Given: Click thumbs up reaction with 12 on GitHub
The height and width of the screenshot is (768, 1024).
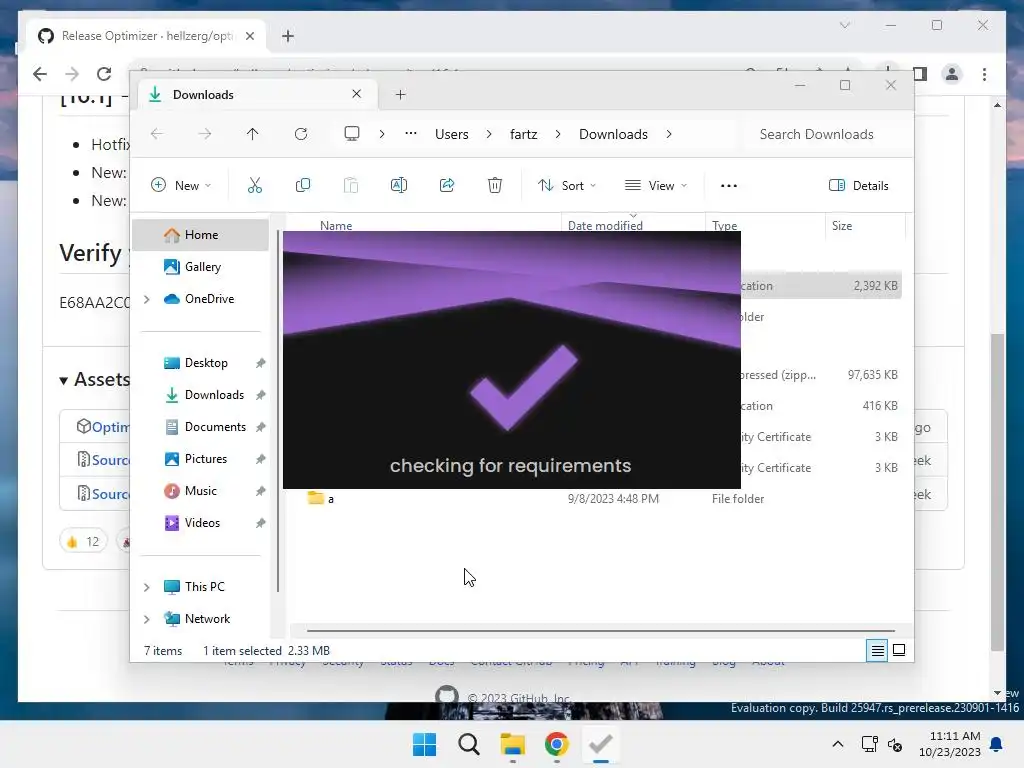Looking at the screenshot, I should (x=83, y=541).
